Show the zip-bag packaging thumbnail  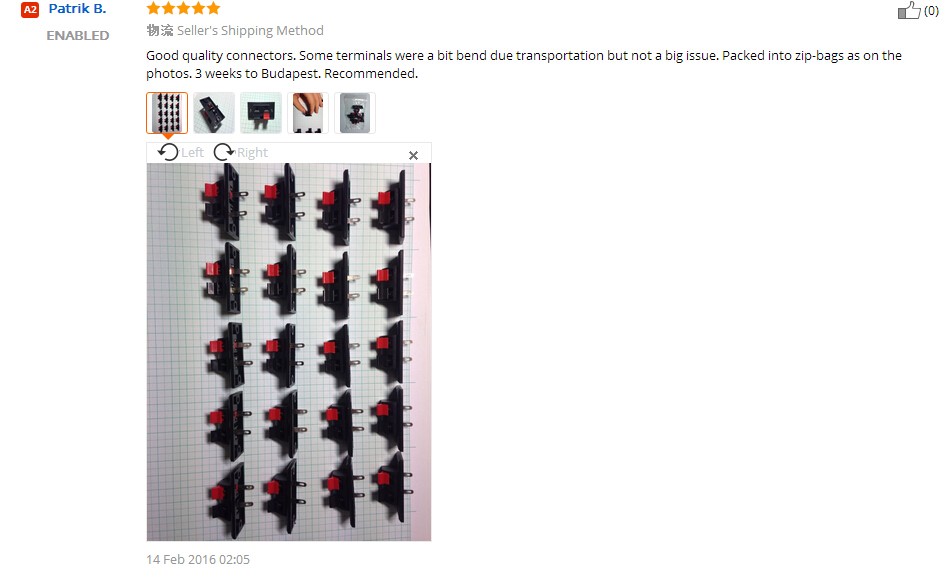click(x=355, y=113)
